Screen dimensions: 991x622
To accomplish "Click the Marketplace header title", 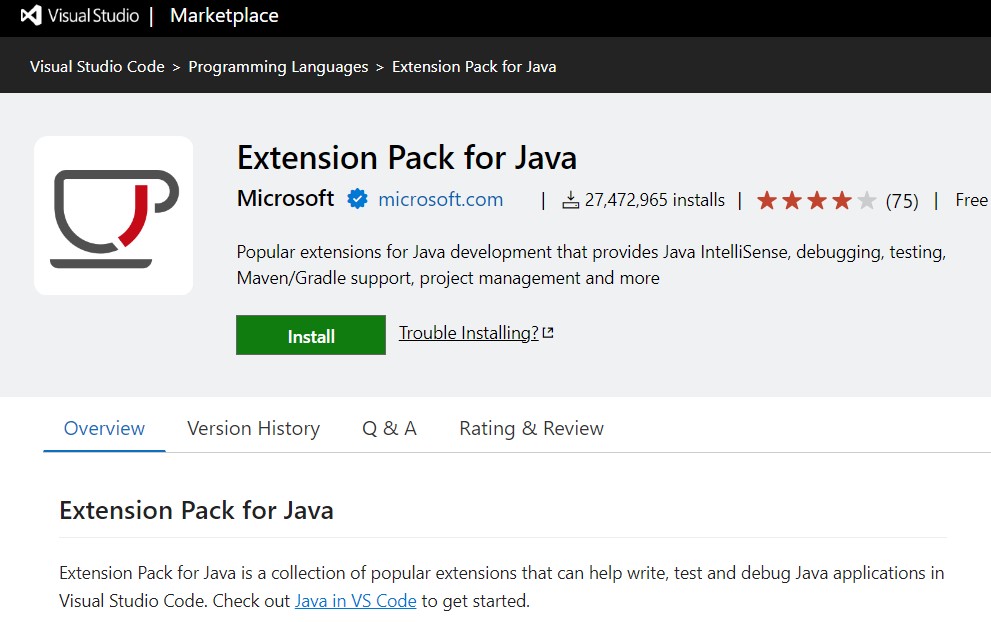I will click(224, 16).
